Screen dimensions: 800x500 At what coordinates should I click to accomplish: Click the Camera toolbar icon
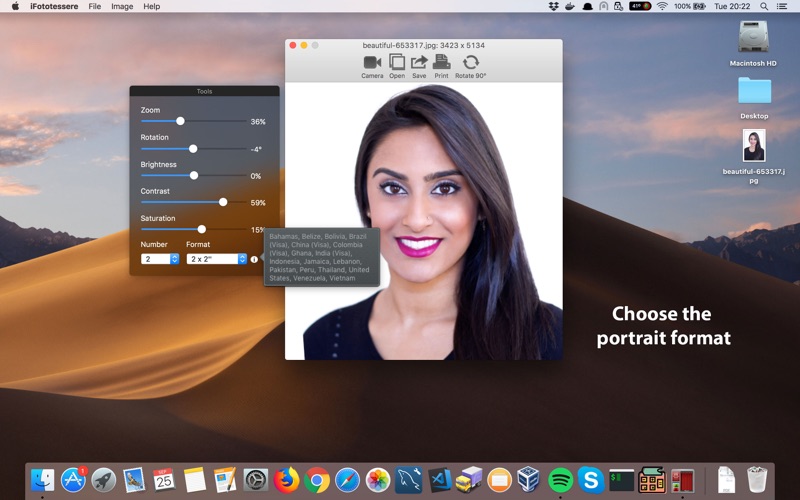coord(372,63)
